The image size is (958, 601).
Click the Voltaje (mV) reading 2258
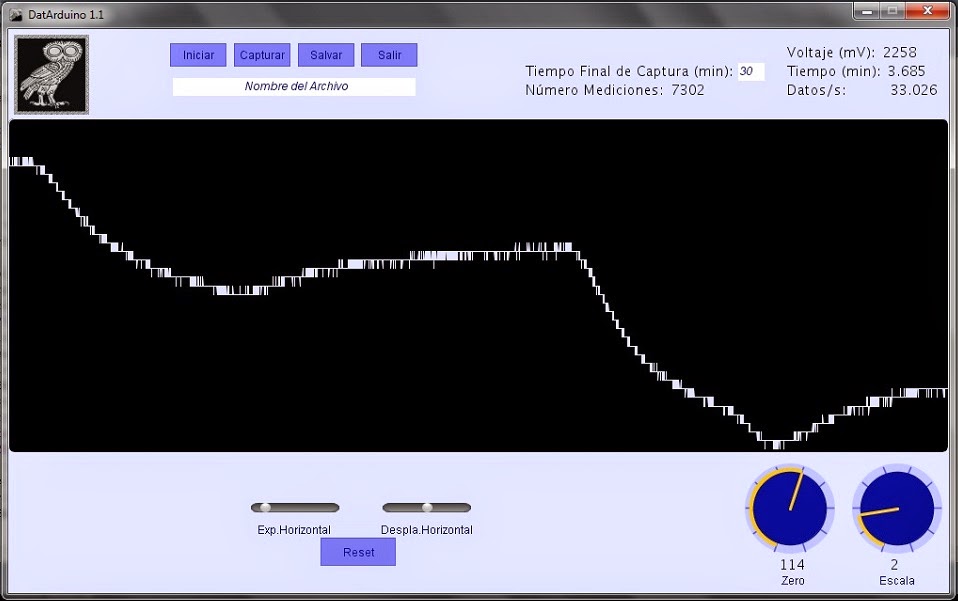tap(899, 53)
